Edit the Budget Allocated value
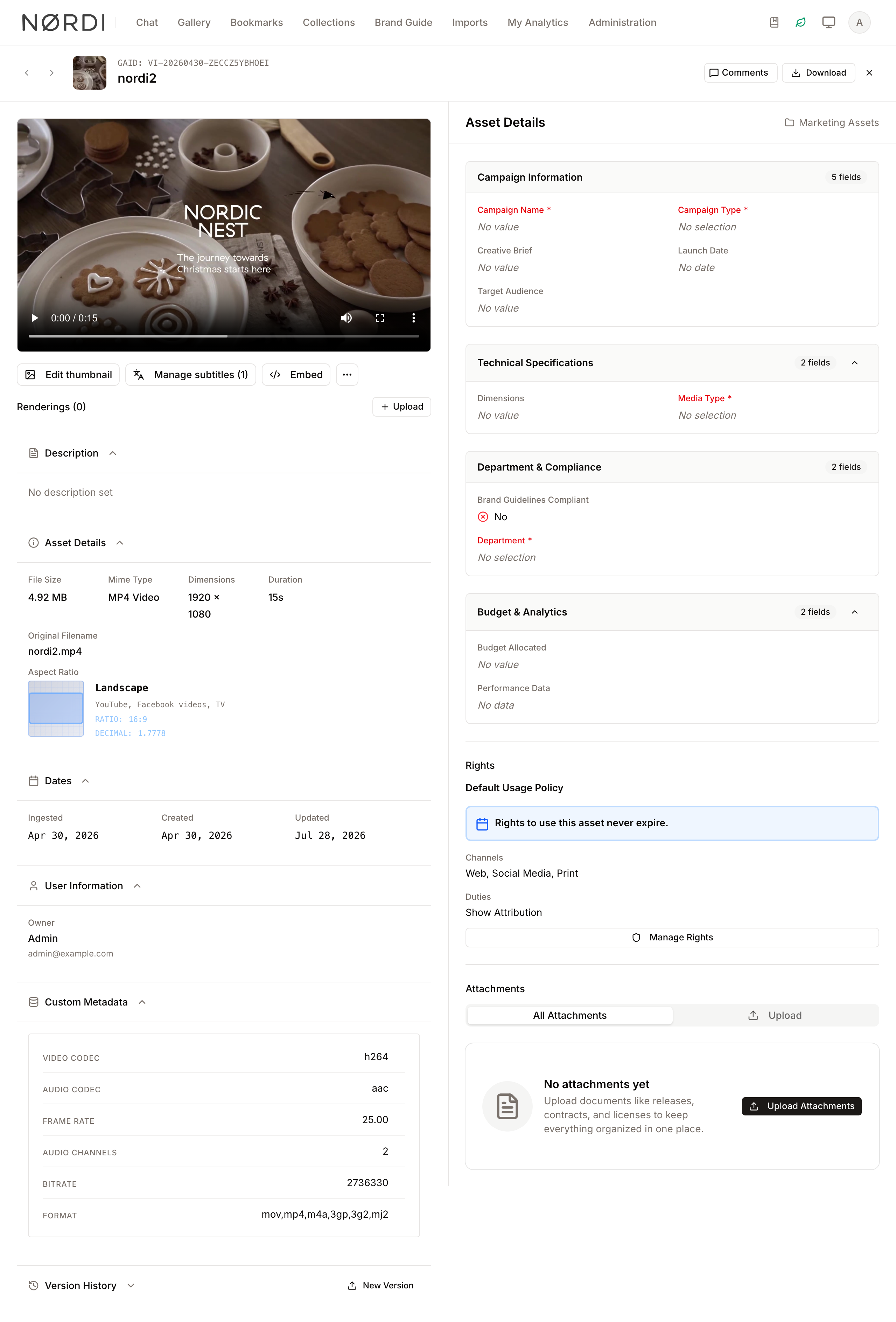The image size is (896, 1322). (x=498, y=665)
